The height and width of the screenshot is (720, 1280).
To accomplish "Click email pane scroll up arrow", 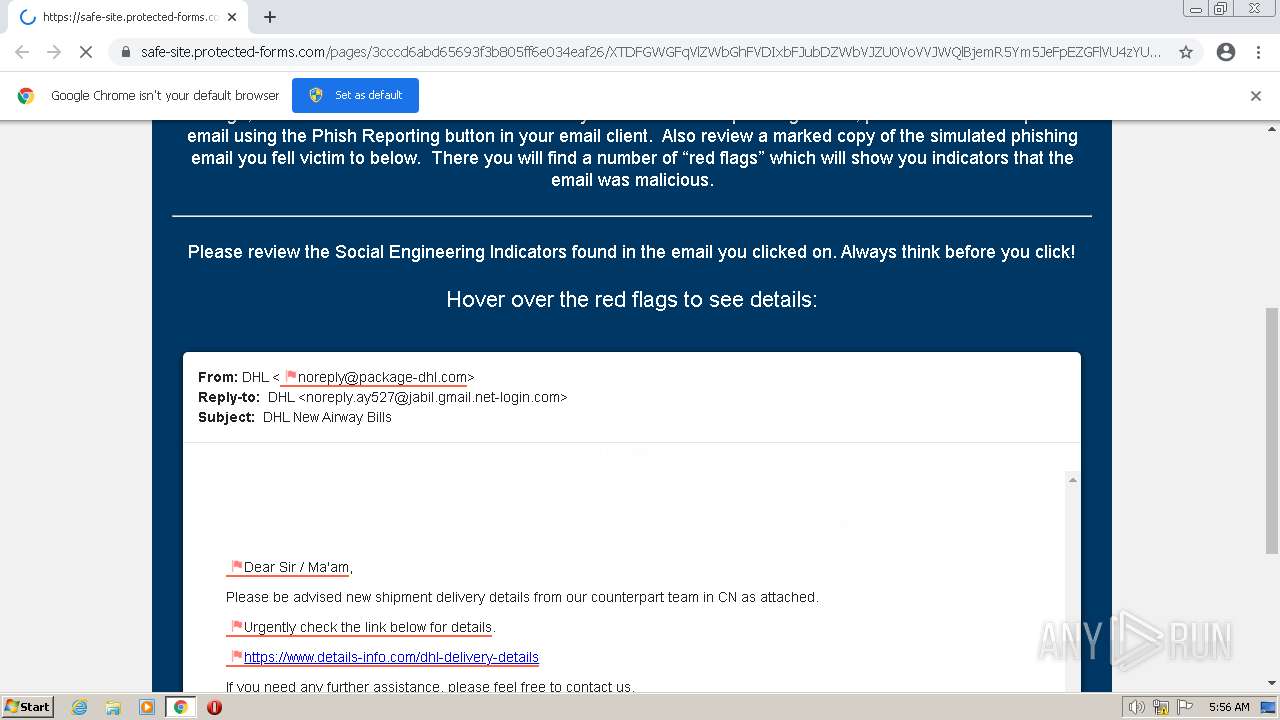I will (1072, 480).
